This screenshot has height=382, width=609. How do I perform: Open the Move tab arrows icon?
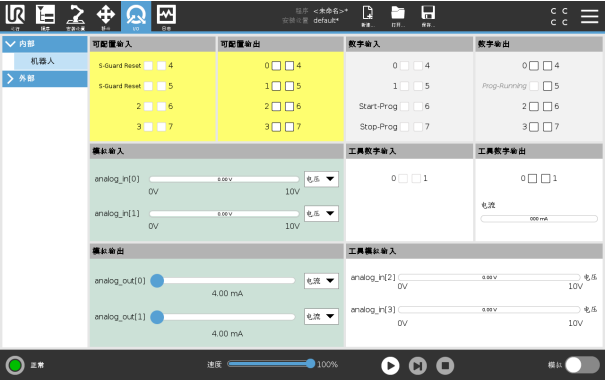(106, 16)
